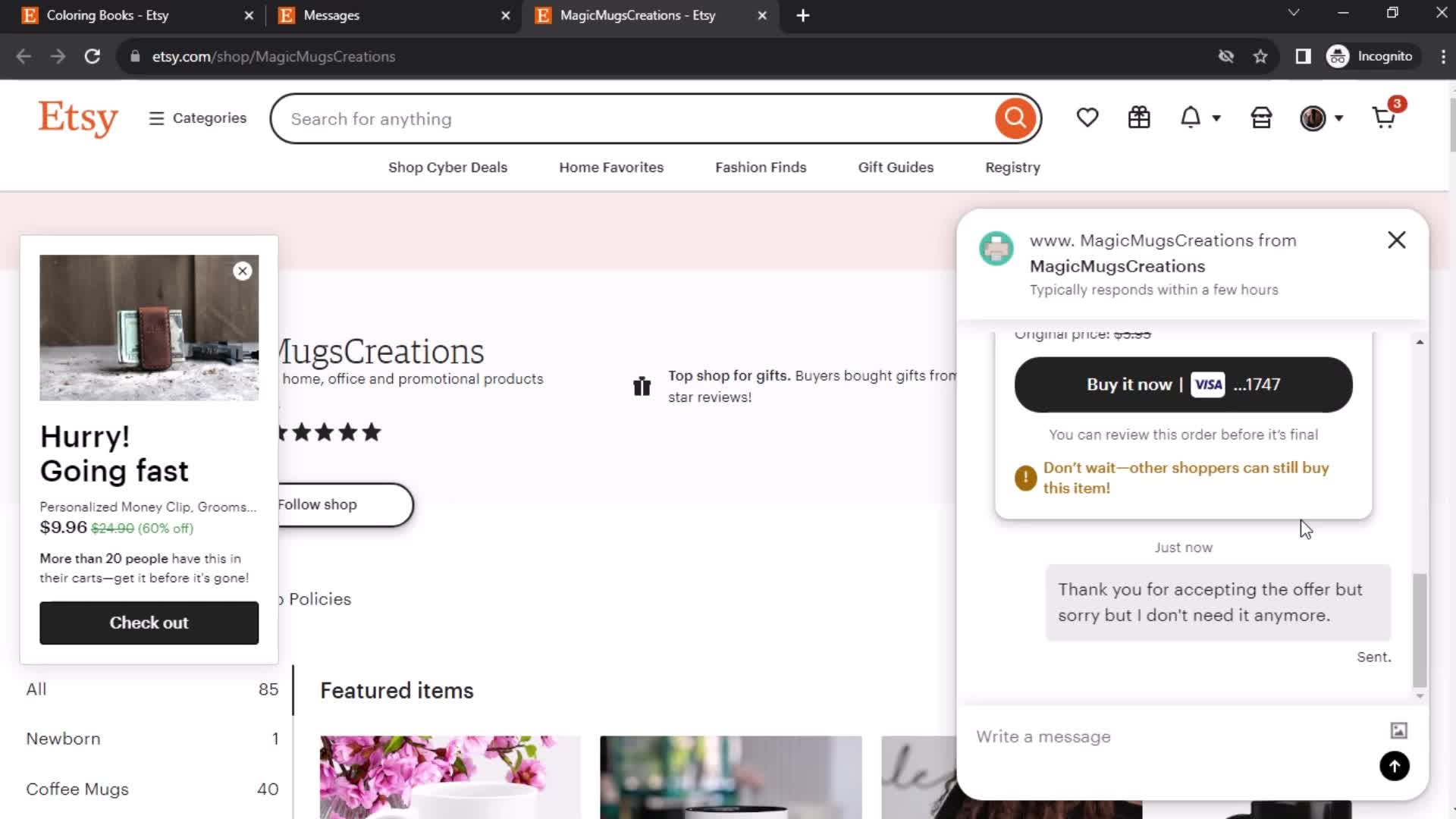The image size is (1456, 819).
Task: Open Home Favorites link
Action: (611, 168)
